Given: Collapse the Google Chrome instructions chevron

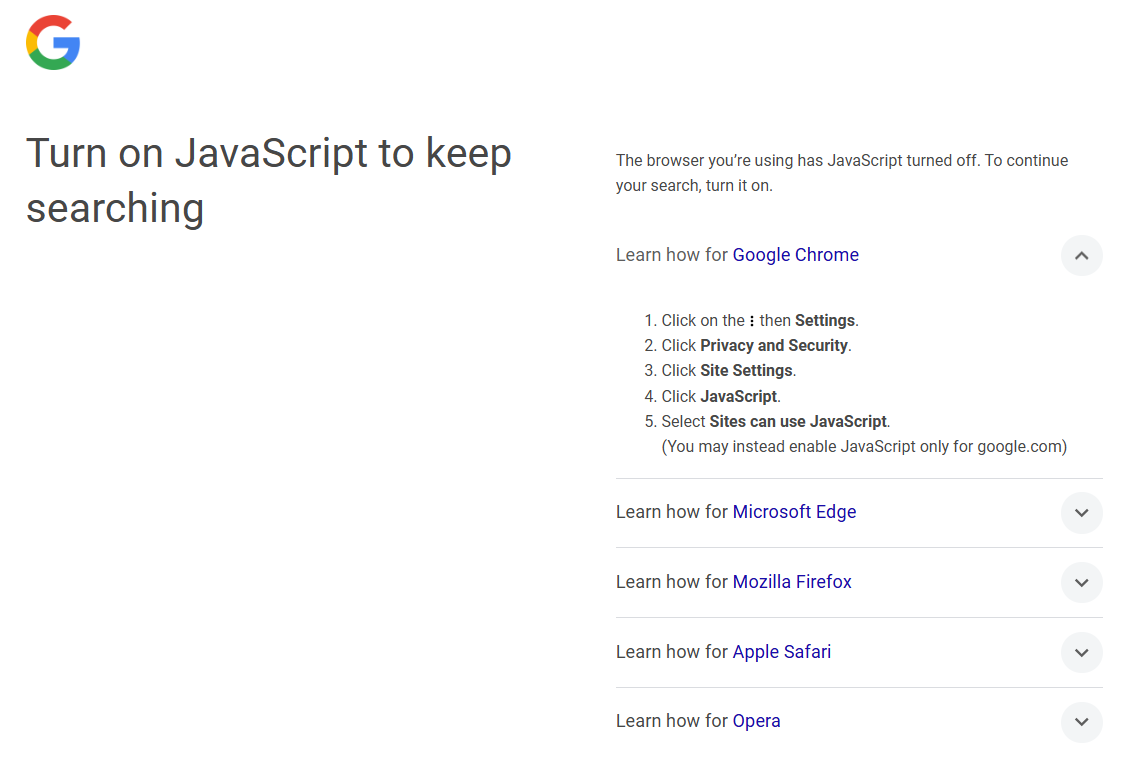Looking at the screenshot, I should pos(1081,255).
